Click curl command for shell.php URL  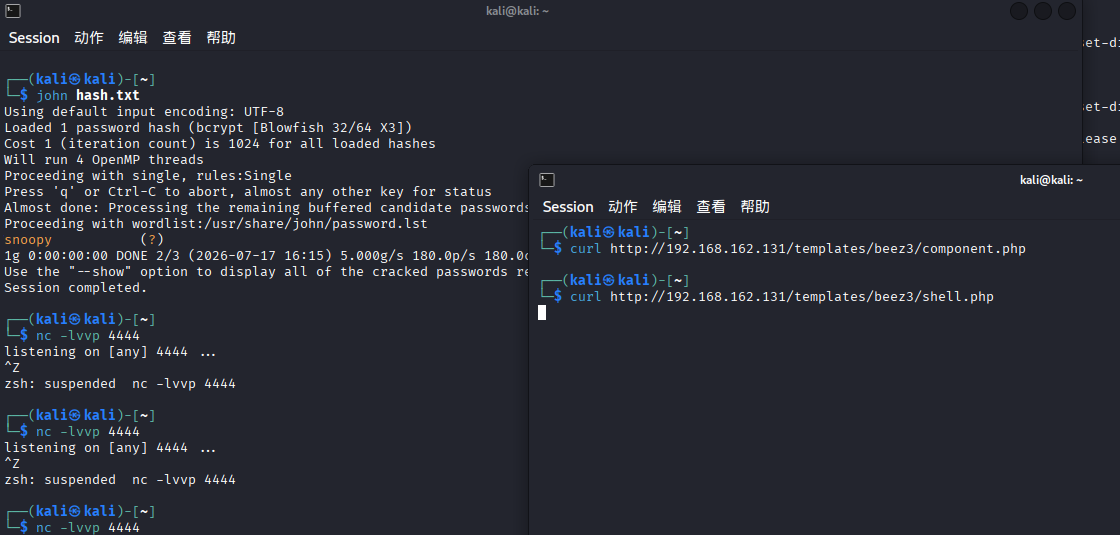(782, 296)
